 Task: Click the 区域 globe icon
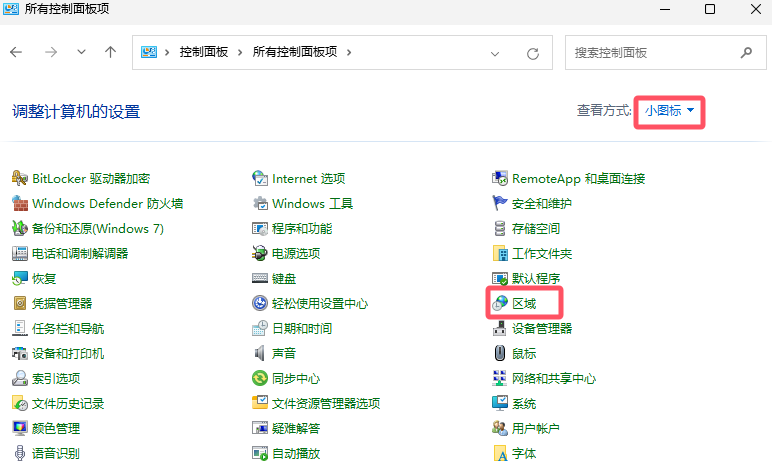tap(500, 303)
